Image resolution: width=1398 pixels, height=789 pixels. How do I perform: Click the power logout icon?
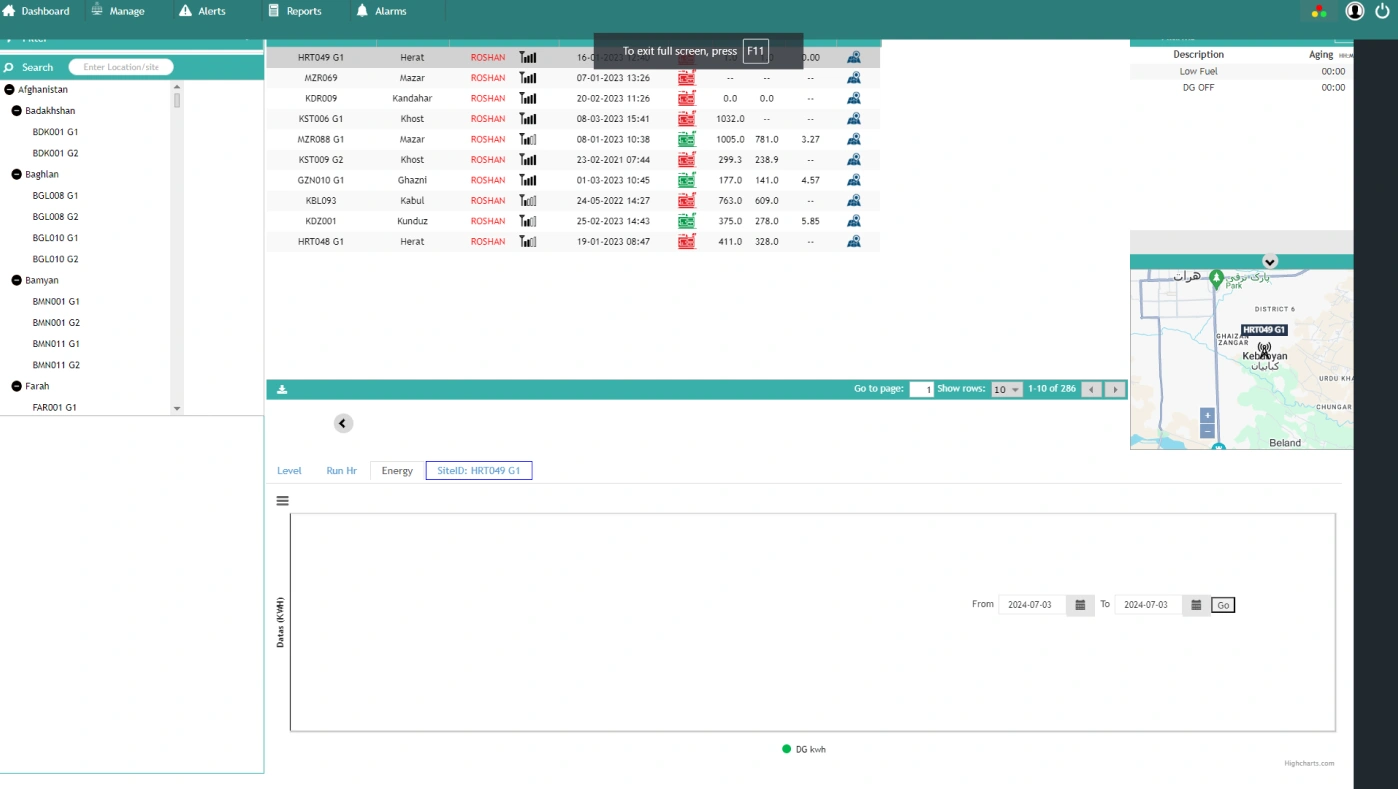point(1383,11)
